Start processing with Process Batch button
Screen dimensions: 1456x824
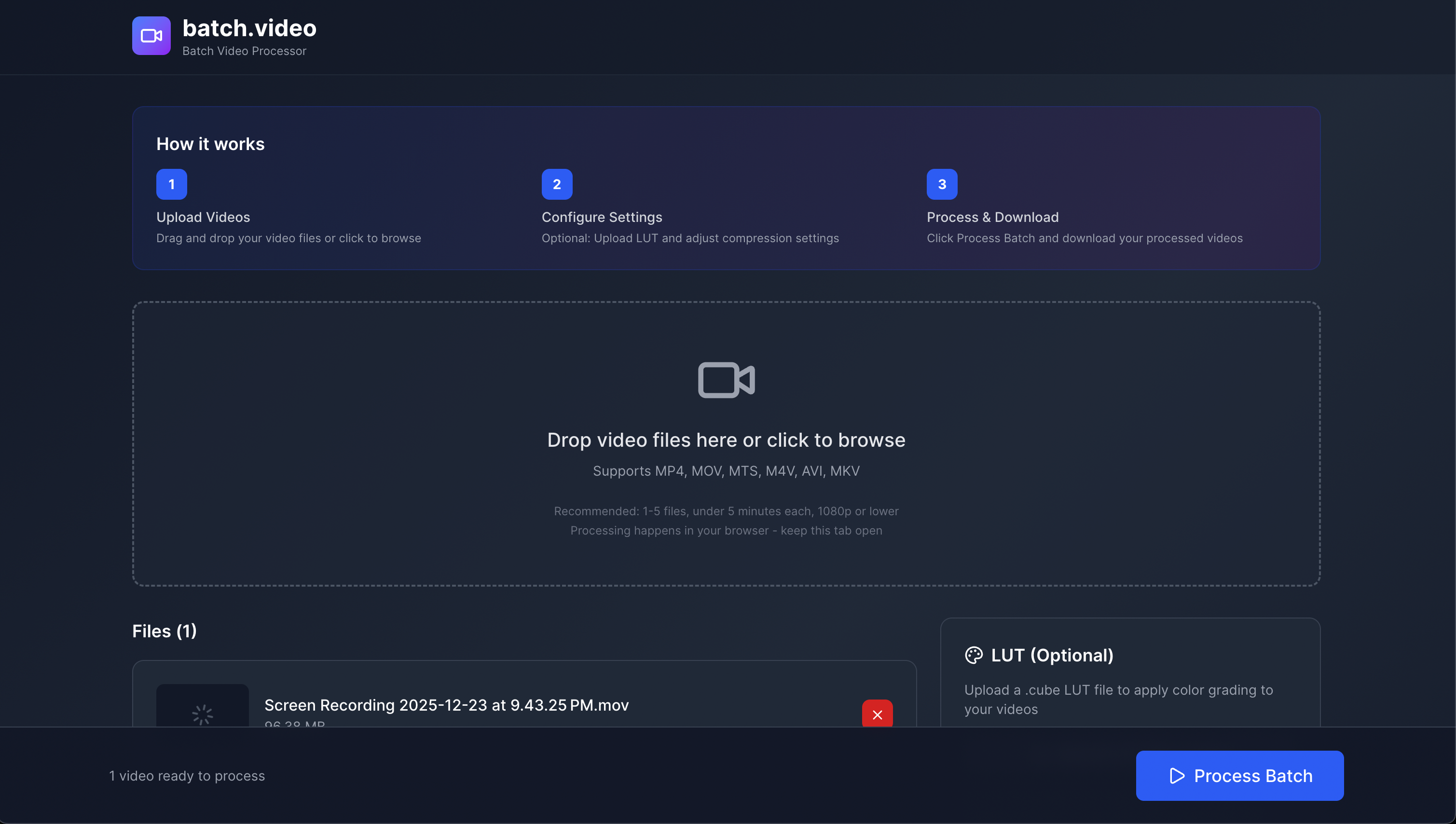coord(1239,775)
